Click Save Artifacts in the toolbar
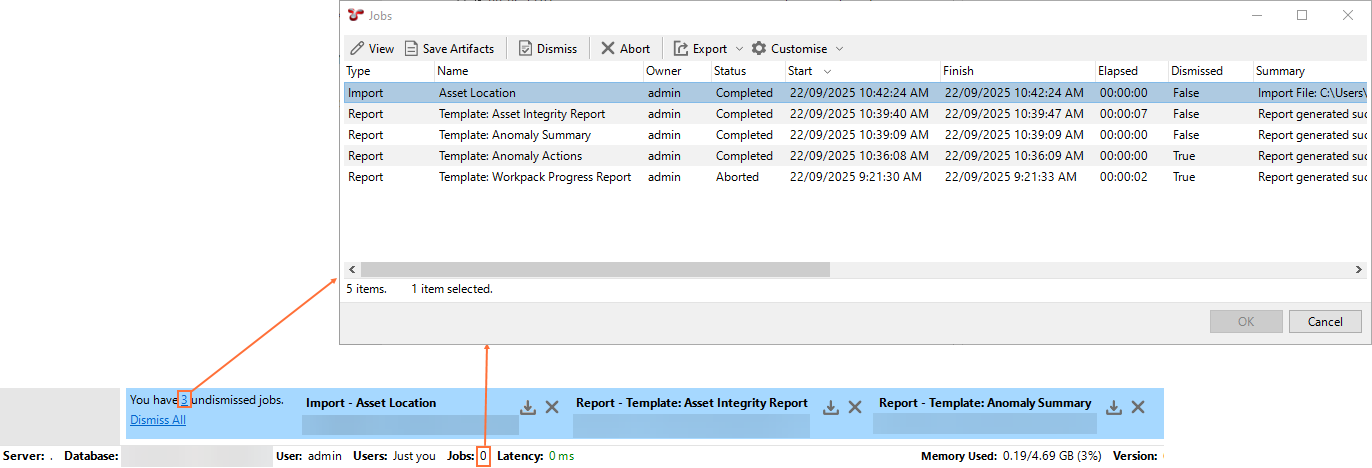This screenshot has width=1372, height=468. click(449, 48)
